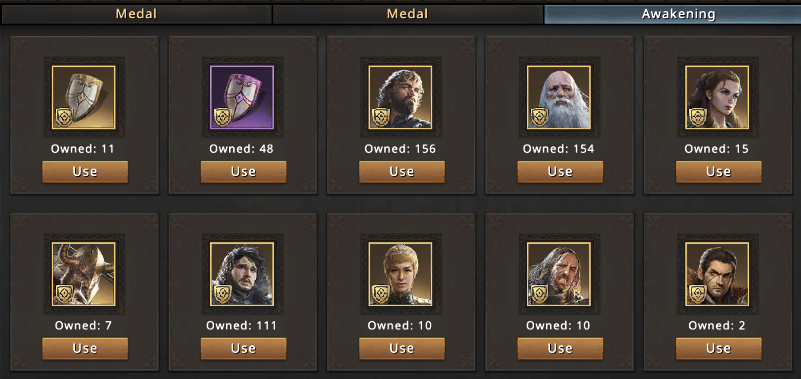The width and height of the screenshot is (801, 379).
Task: Switch to the Awakening tab
Action: coord(672,14)
